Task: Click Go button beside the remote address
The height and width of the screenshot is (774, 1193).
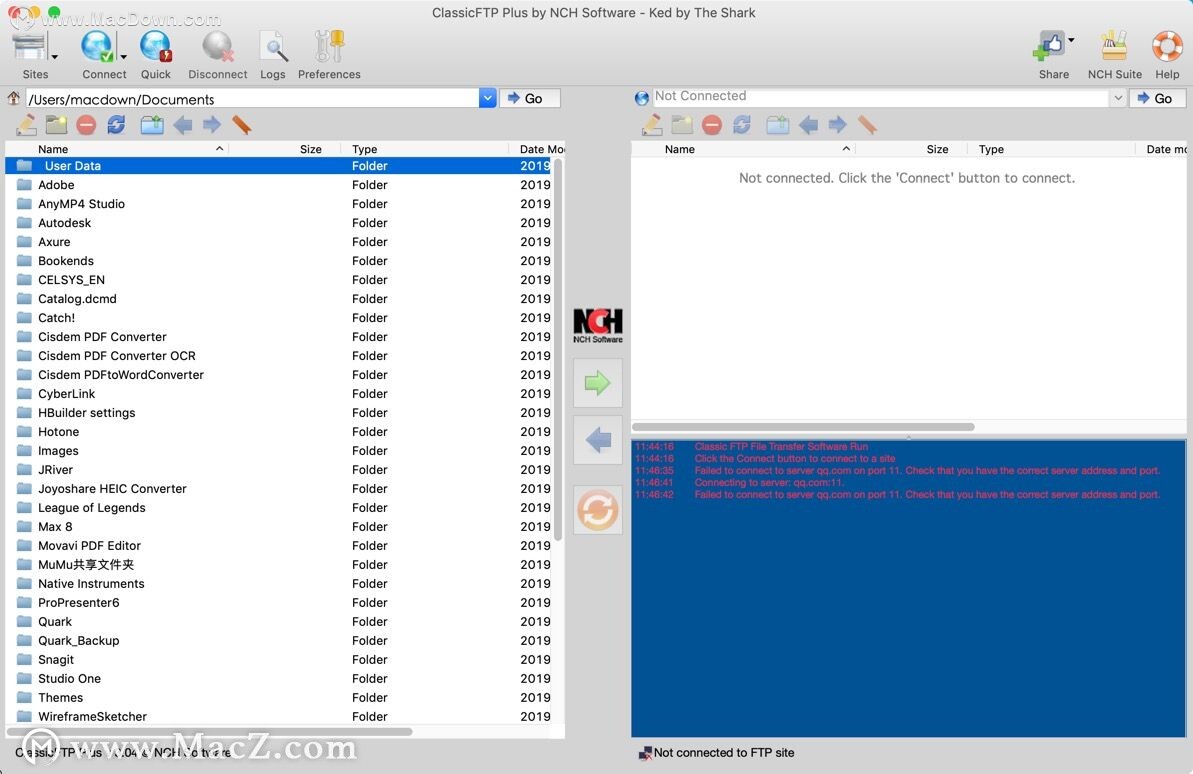Action: [x=1158, y=98]
